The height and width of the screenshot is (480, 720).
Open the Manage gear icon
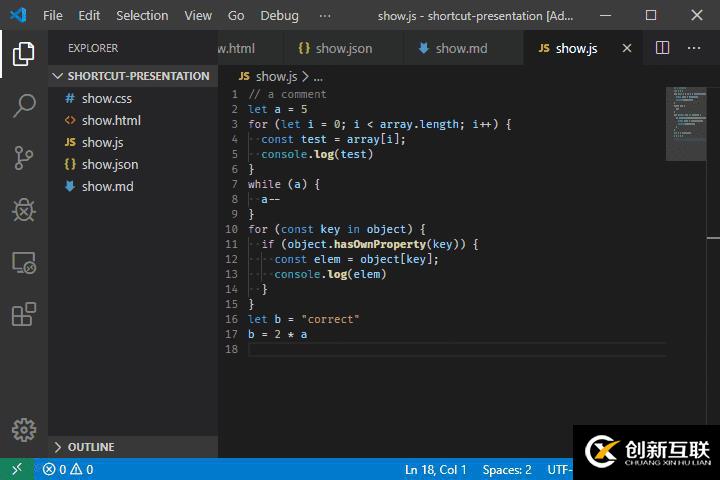pos(23,430)
